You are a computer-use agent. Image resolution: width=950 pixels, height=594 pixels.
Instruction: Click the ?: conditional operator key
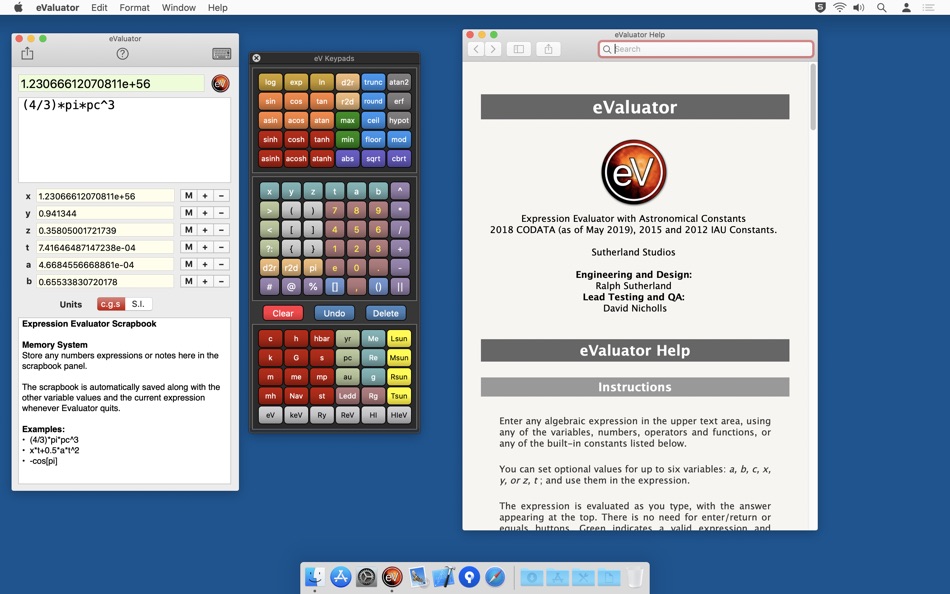[x=270, y=249]
